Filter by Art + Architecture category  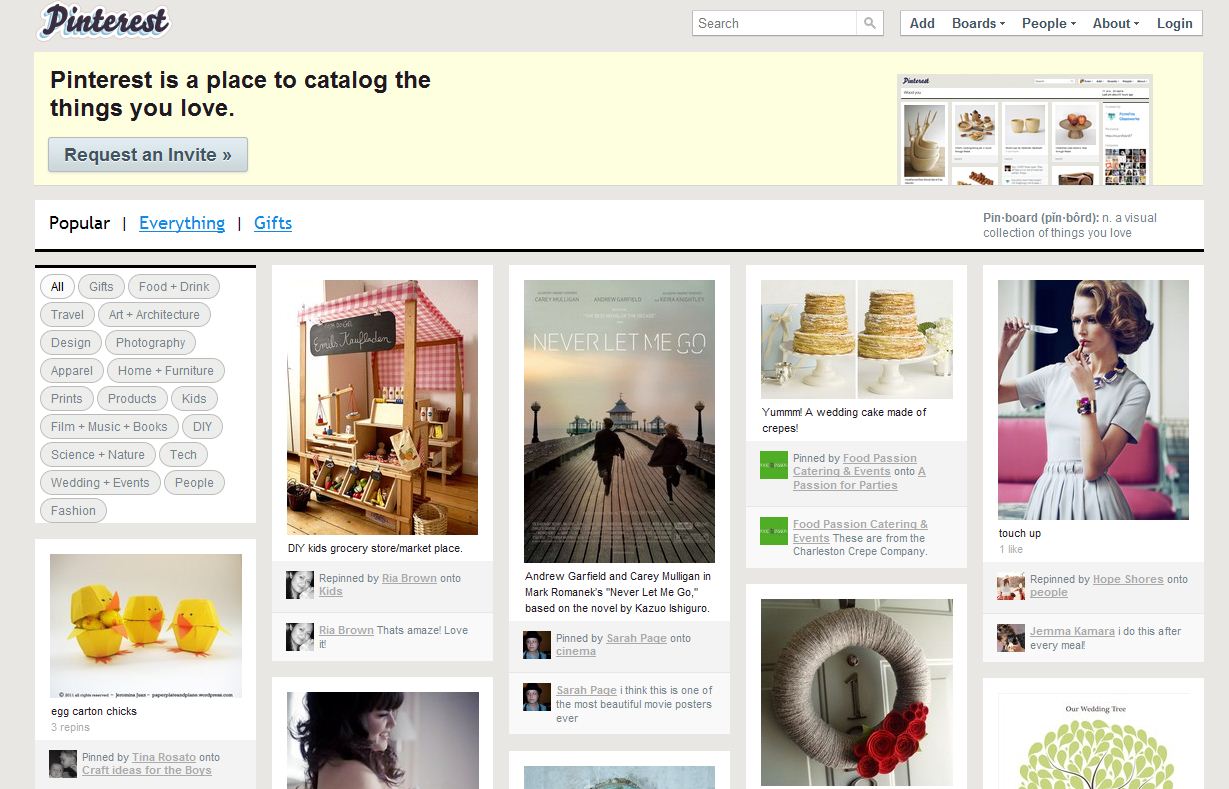154,315
